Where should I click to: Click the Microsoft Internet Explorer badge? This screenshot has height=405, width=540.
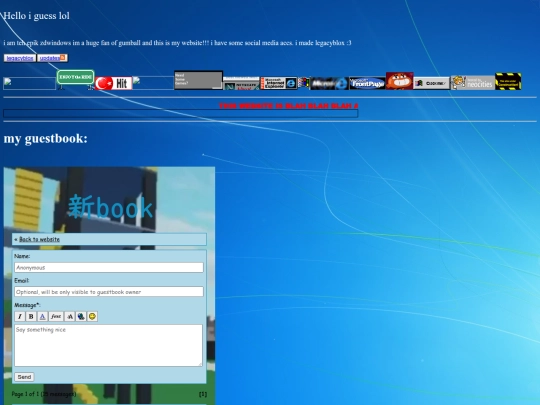coord(279,83)
